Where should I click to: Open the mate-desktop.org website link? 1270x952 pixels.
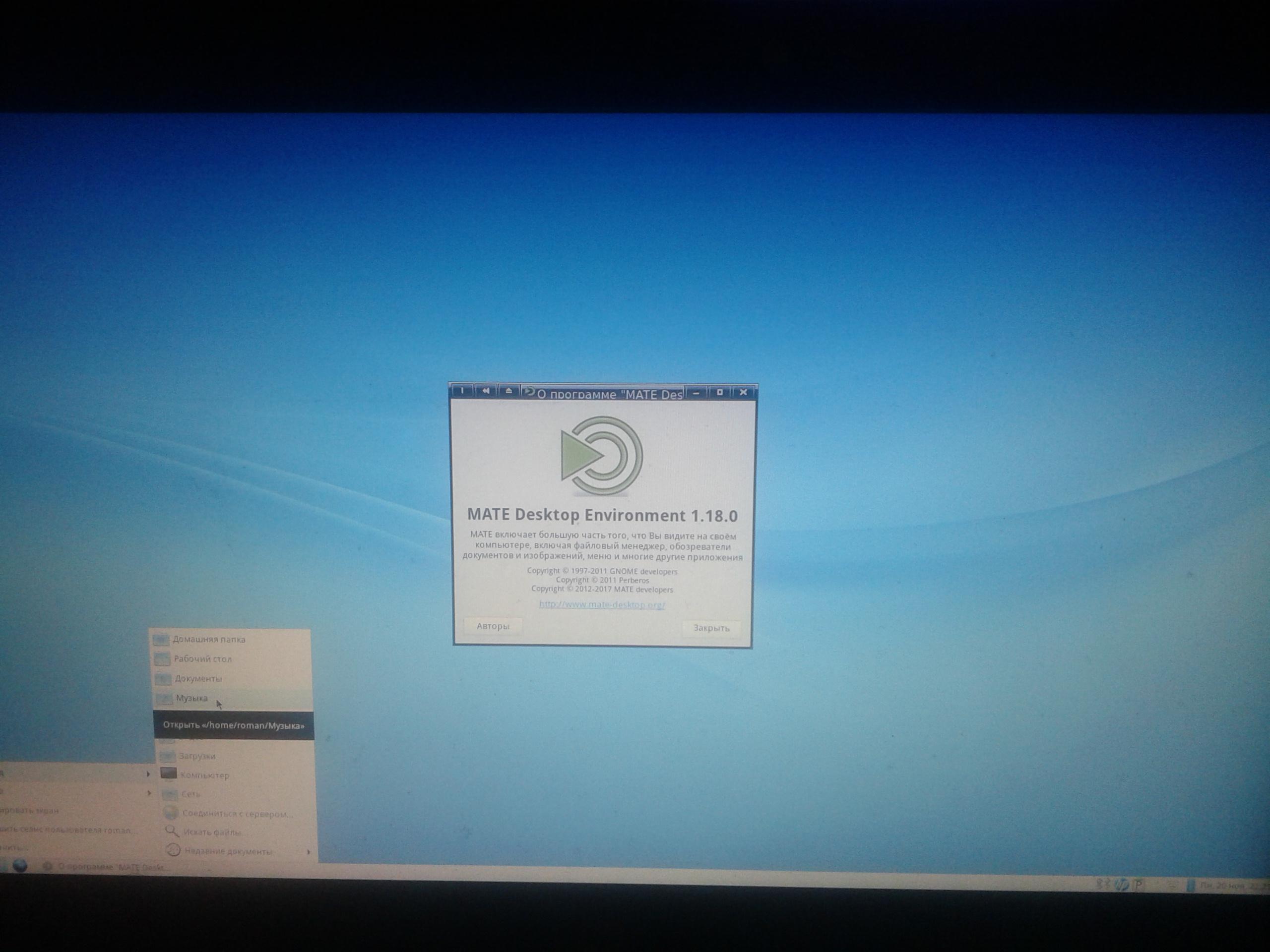(x=601, y=605)
